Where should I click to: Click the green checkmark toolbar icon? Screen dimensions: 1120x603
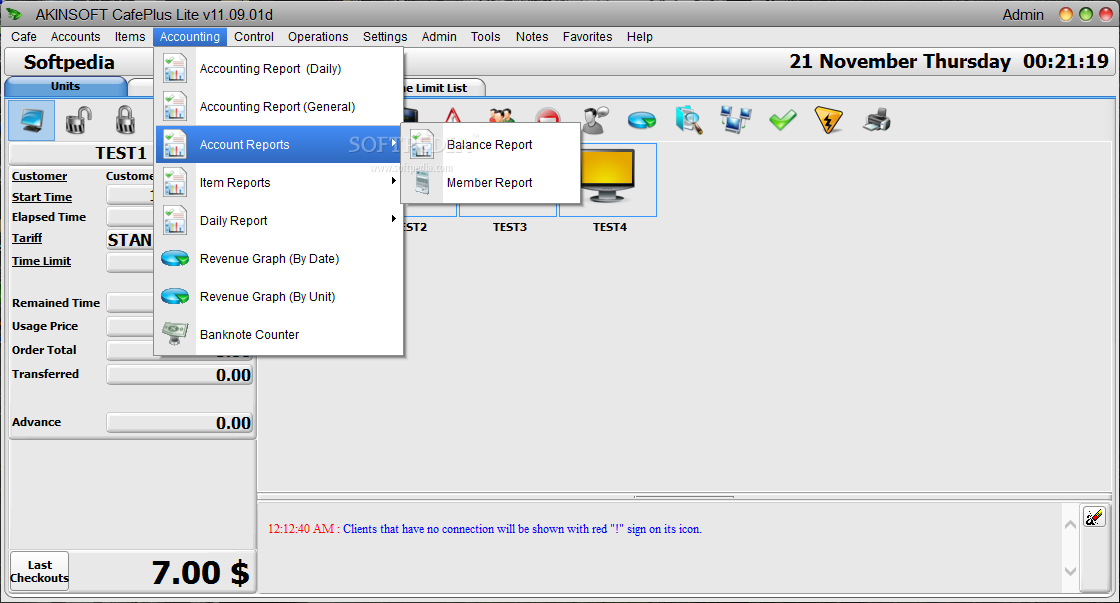click(x=783, y=120)
